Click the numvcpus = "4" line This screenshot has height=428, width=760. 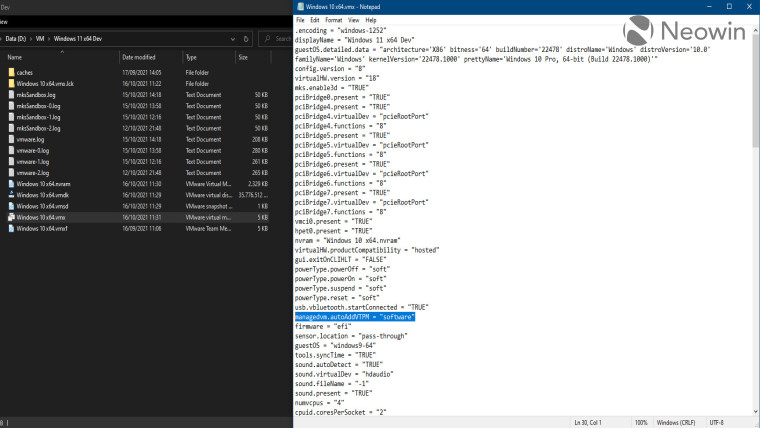319,403
